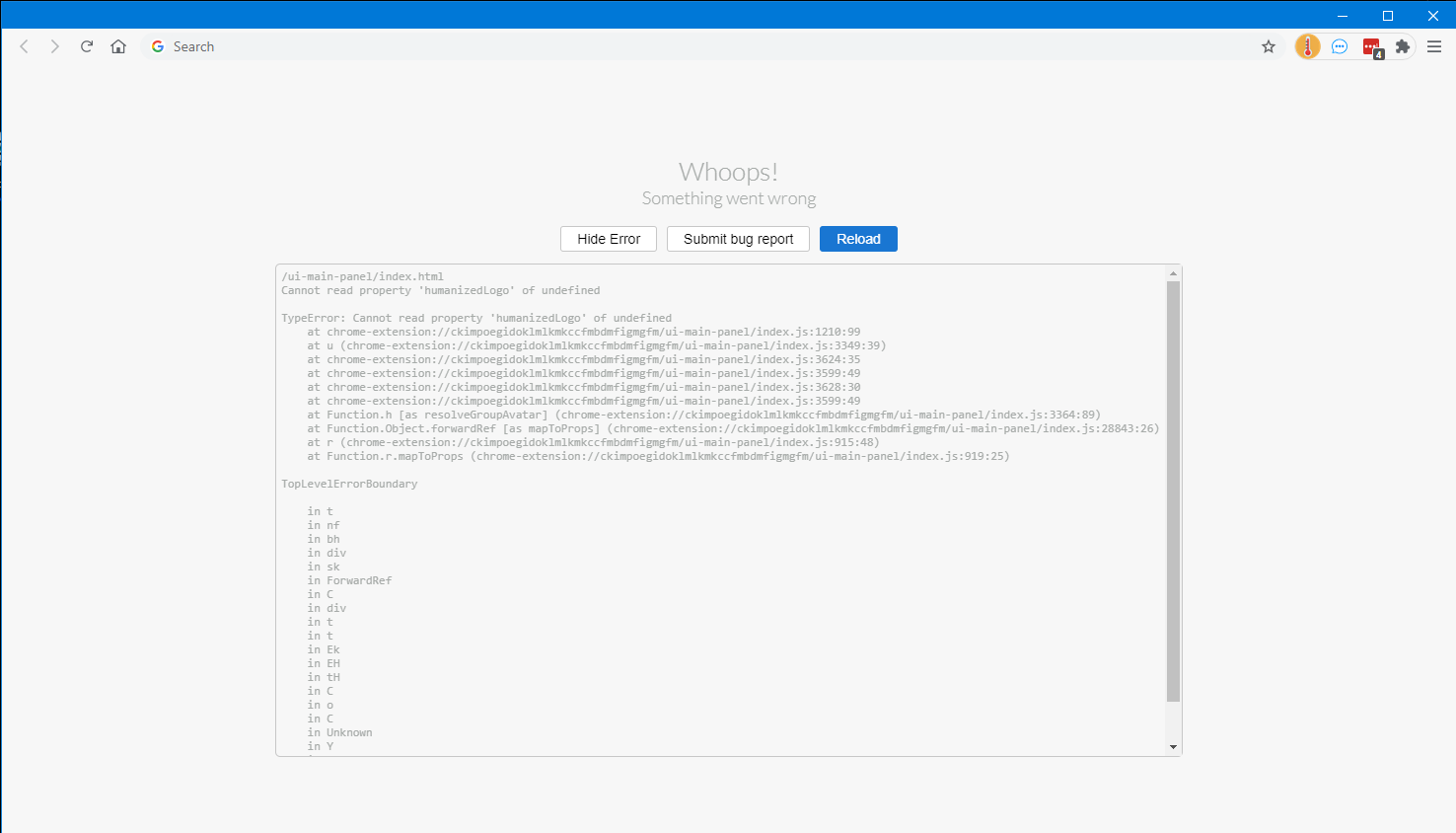The image size is (1456, 833).
Task: Minimize the browser window
Action: click(1343, 15)
